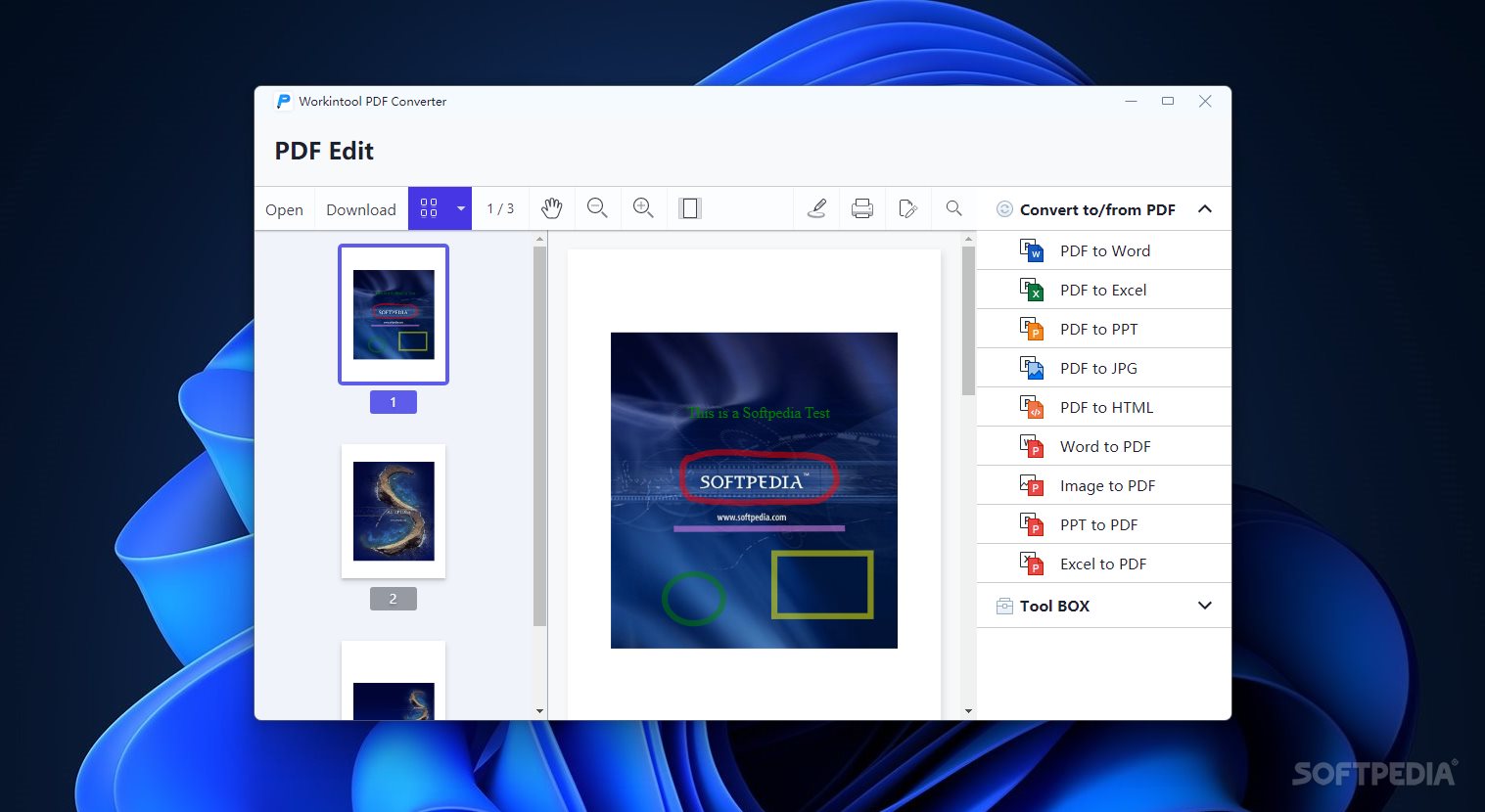Click the PDF to Word icon

point(1032,250)
